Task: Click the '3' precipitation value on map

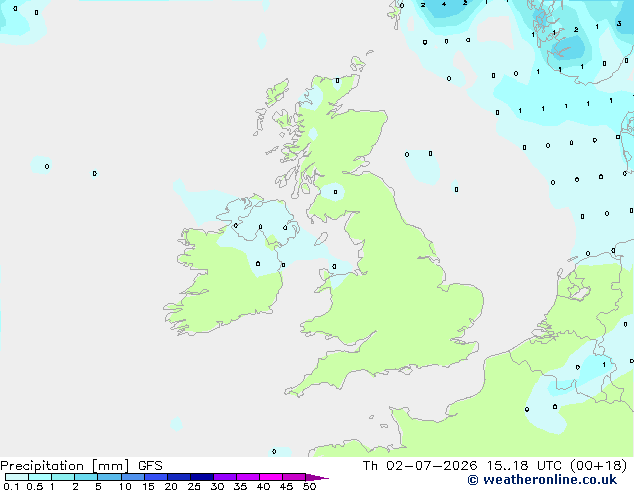Action: pyautogui.click(x=619, y=24)
